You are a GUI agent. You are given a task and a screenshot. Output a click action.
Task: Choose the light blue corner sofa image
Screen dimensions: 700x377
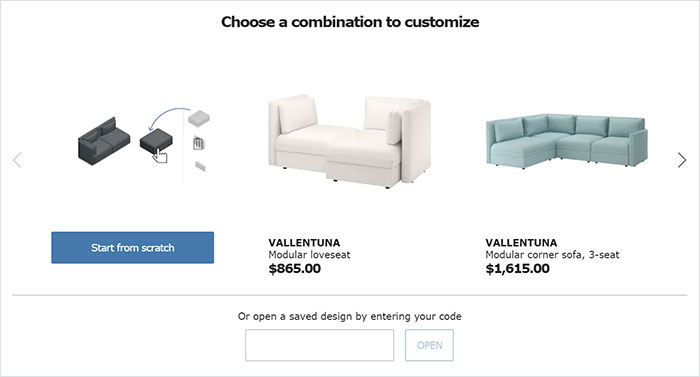click(567, 140)
